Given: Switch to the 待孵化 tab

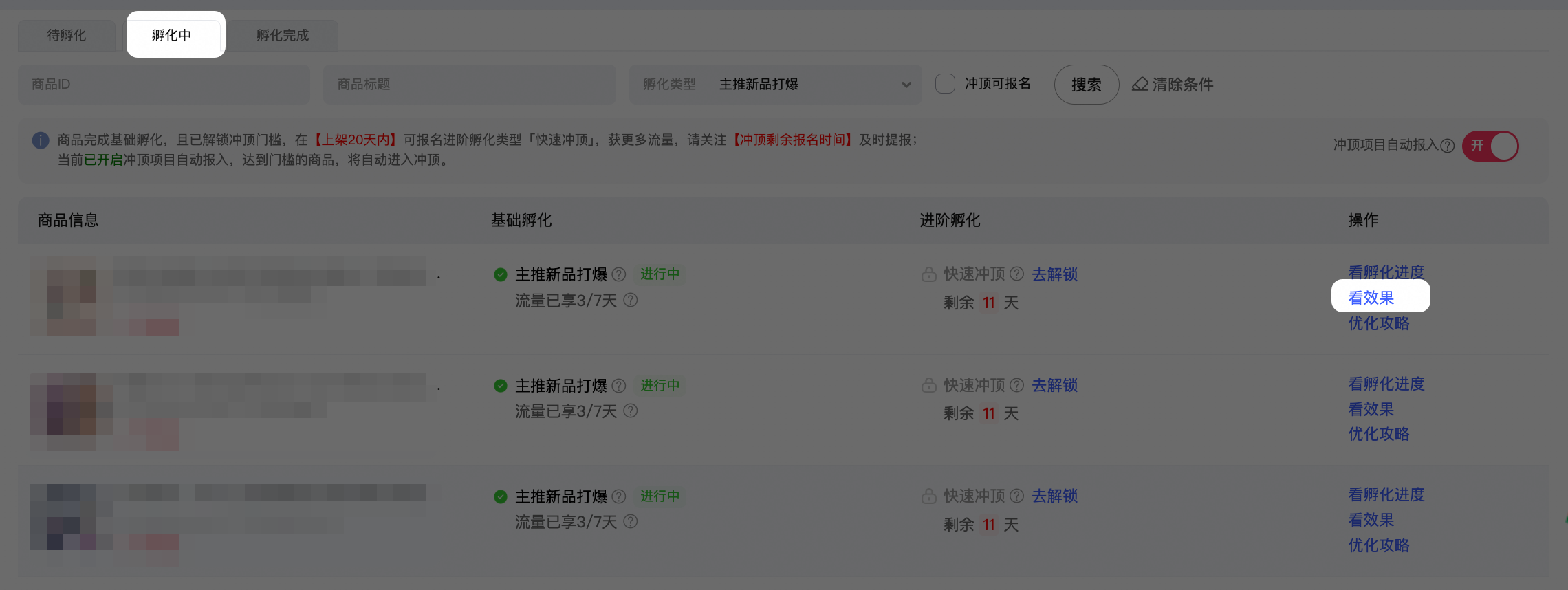Looking at the screenshot, I should [67, 35].
